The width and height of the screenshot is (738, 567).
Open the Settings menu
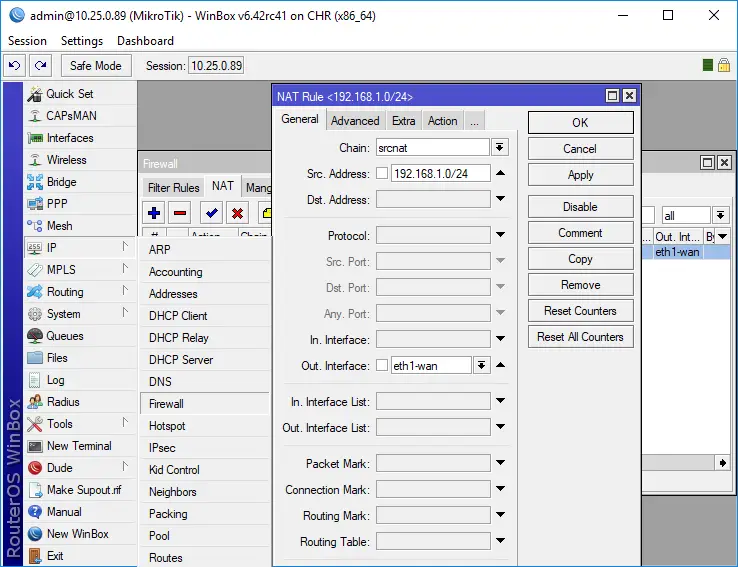pyautogui.click(x=81, y=41)
